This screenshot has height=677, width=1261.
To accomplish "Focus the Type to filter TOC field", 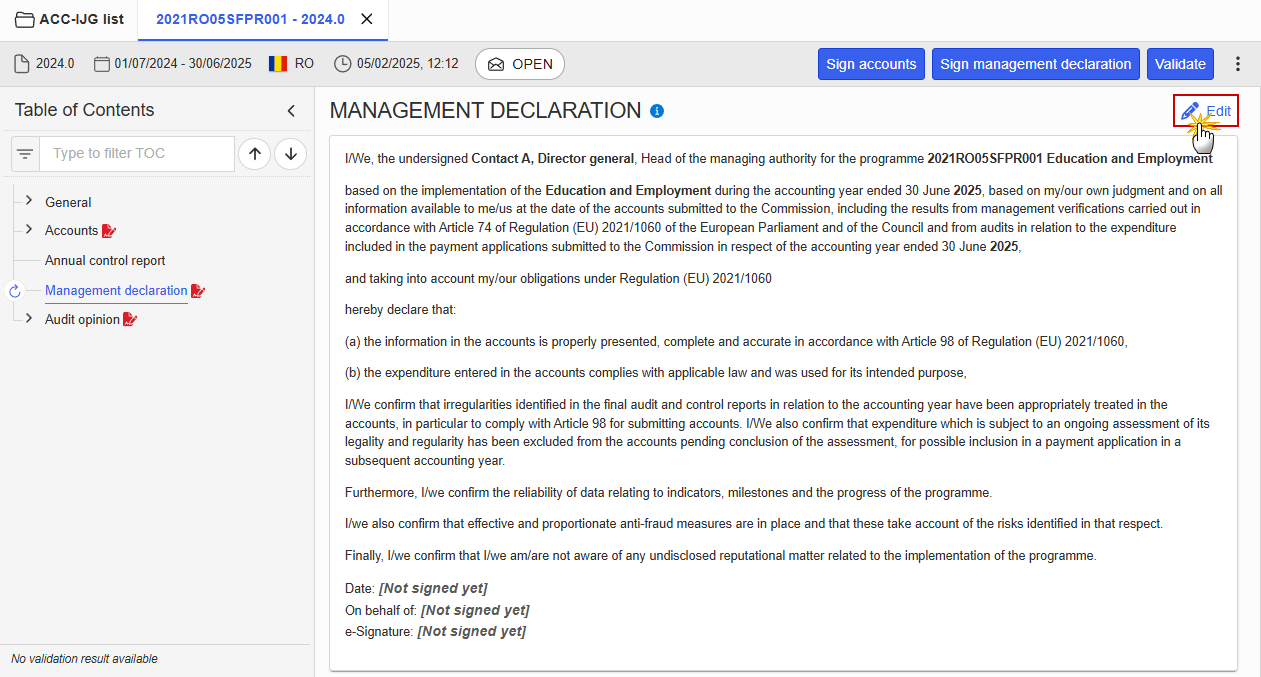I will click(139, 154).
